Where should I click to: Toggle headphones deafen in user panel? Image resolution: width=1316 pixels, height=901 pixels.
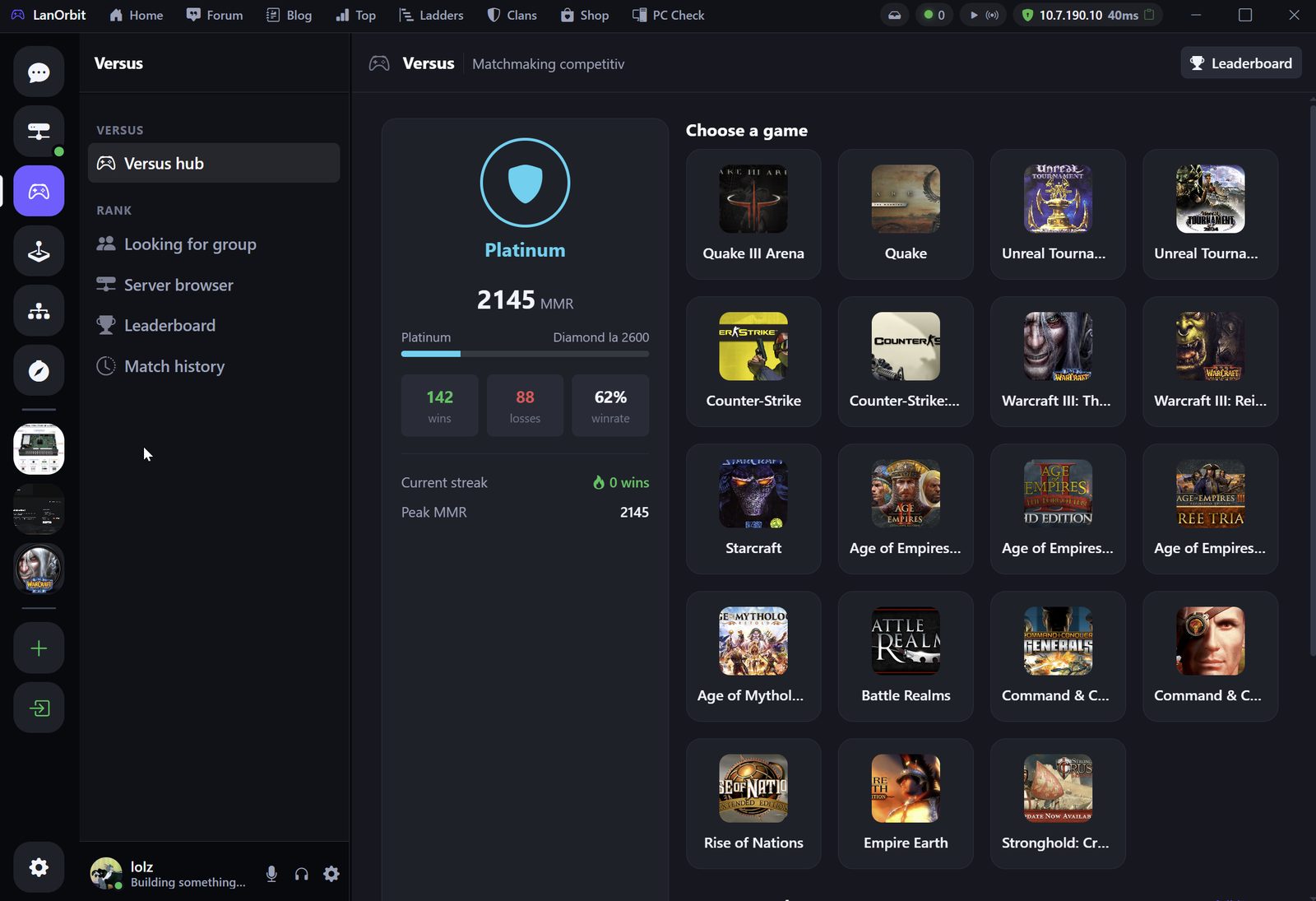(302, 874)
